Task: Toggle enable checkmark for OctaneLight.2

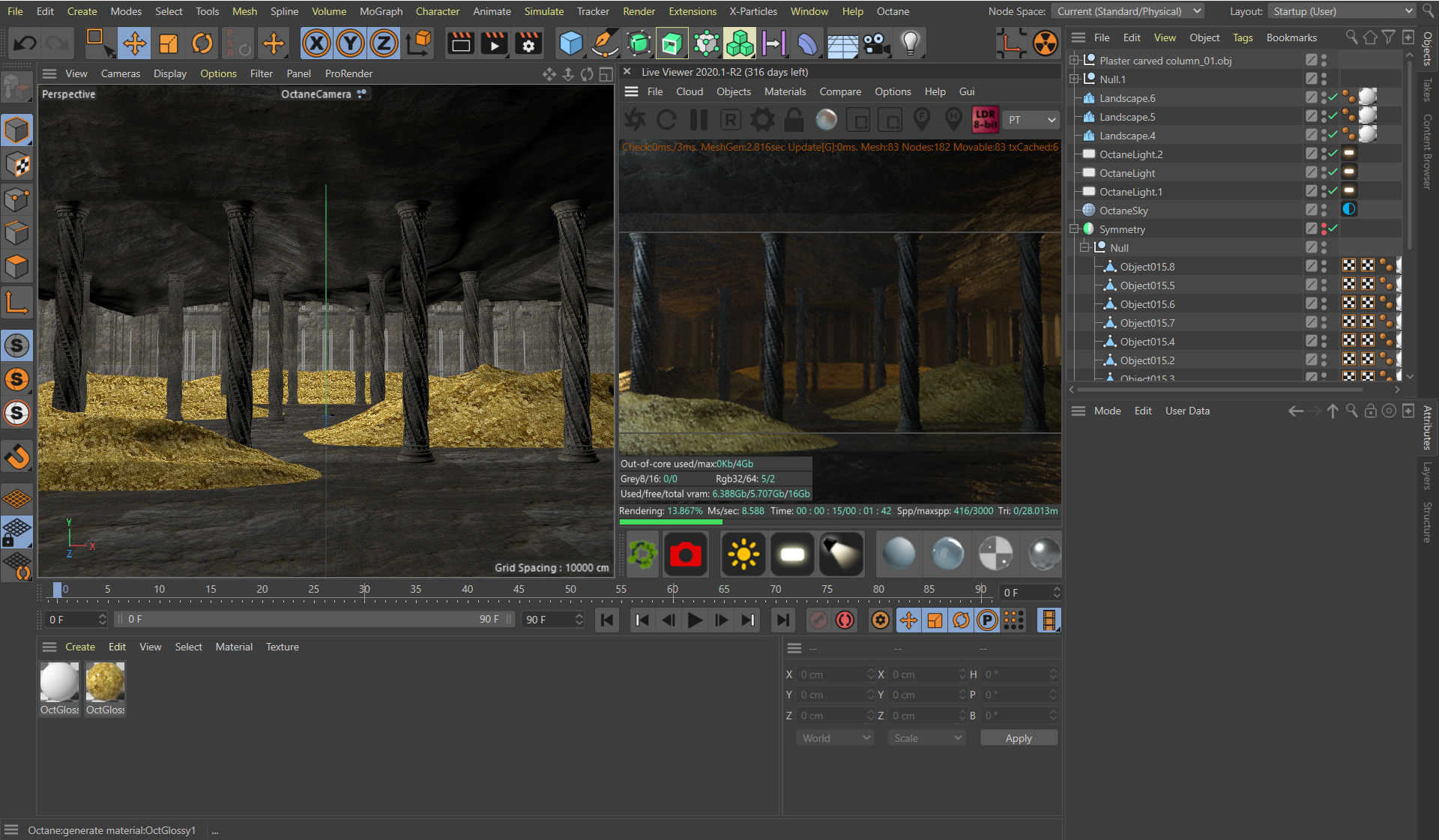Action: pyautogui.click(x=1333, y=154)
